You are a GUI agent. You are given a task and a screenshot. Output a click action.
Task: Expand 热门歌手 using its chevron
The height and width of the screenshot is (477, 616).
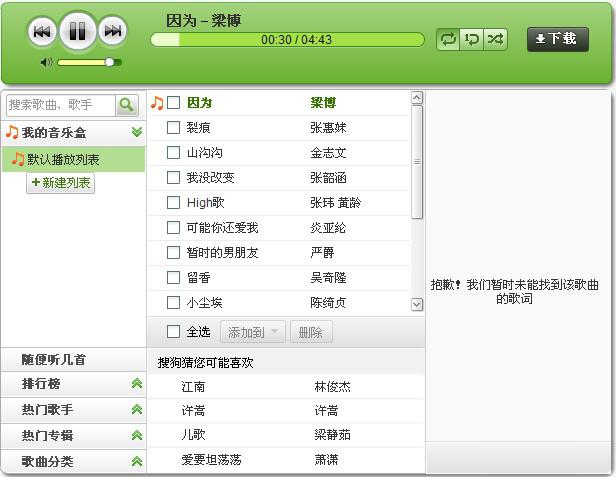point(137,409)
